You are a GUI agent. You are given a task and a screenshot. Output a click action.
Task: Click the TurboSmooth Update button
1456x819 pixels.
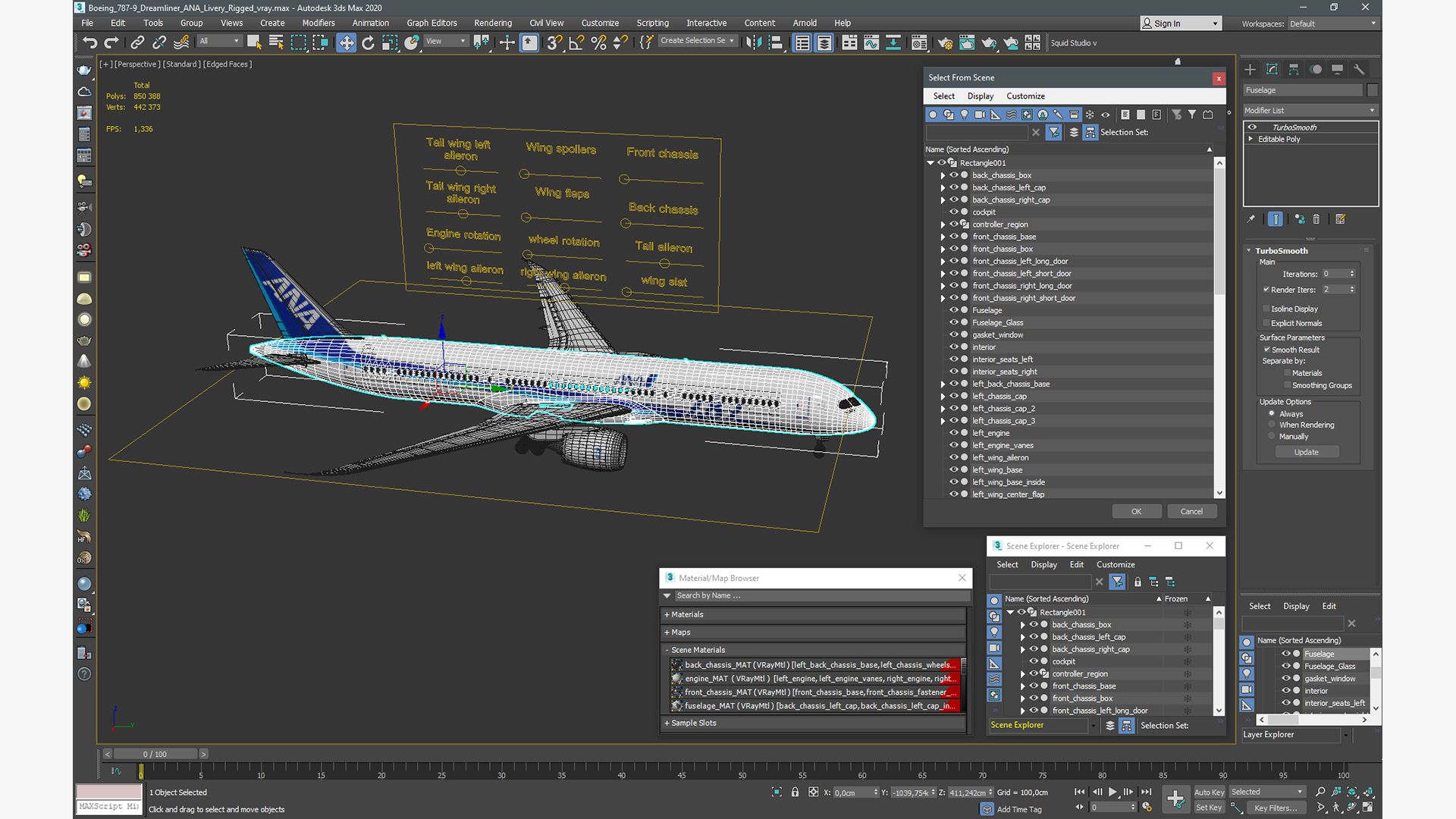coord(1306,452)
